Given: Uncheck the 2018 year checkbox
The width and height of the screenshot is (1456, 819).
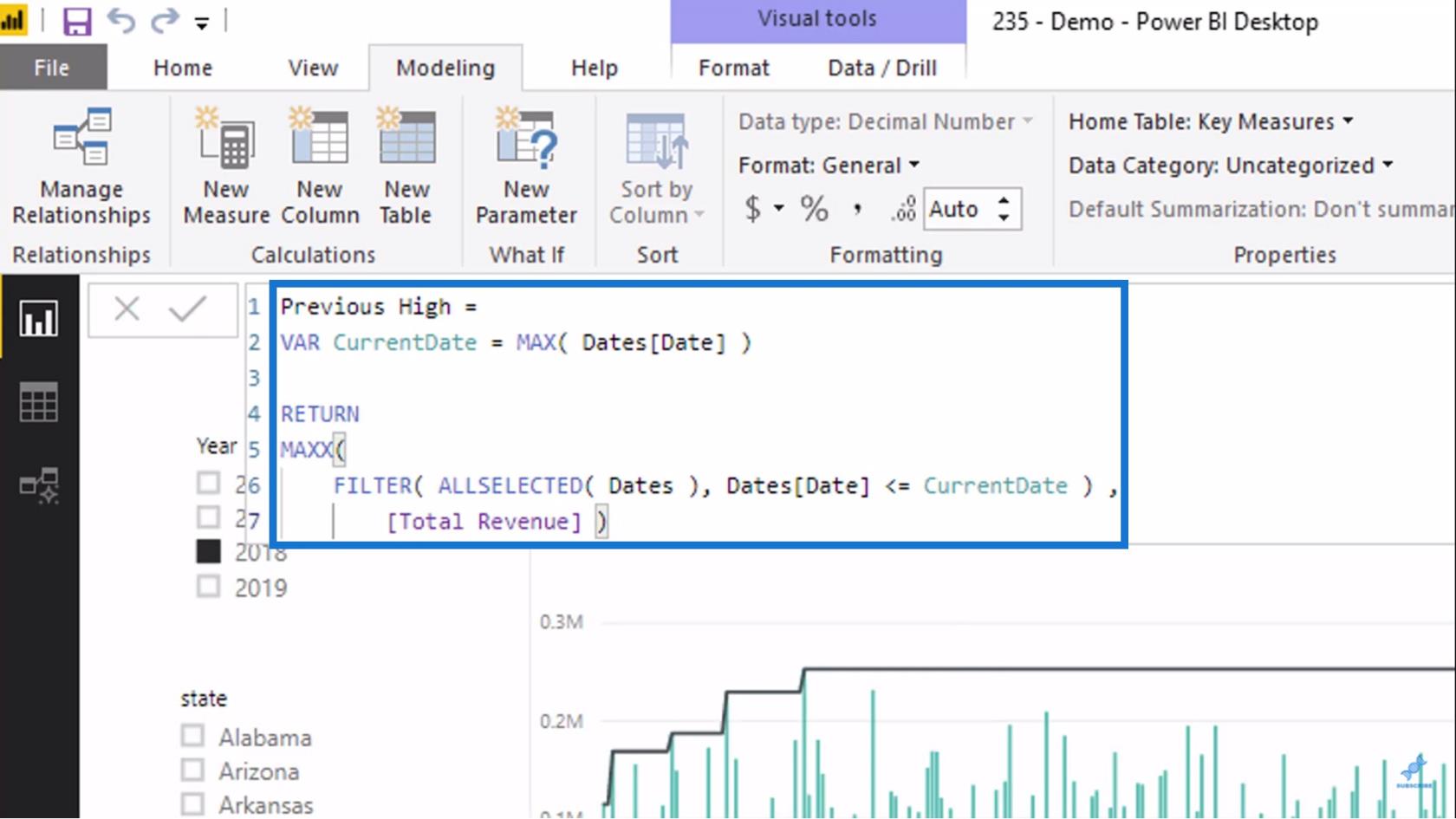Looking at the screenshot, I should pyautogui.click(x=208, y=551).
